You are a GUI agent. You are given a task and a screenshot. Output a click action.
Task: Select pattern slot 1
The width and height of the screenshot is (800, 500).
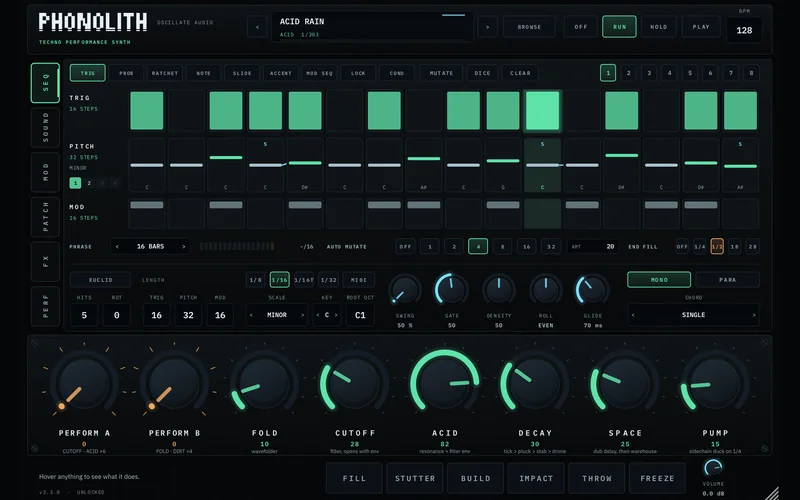(608, 73)
